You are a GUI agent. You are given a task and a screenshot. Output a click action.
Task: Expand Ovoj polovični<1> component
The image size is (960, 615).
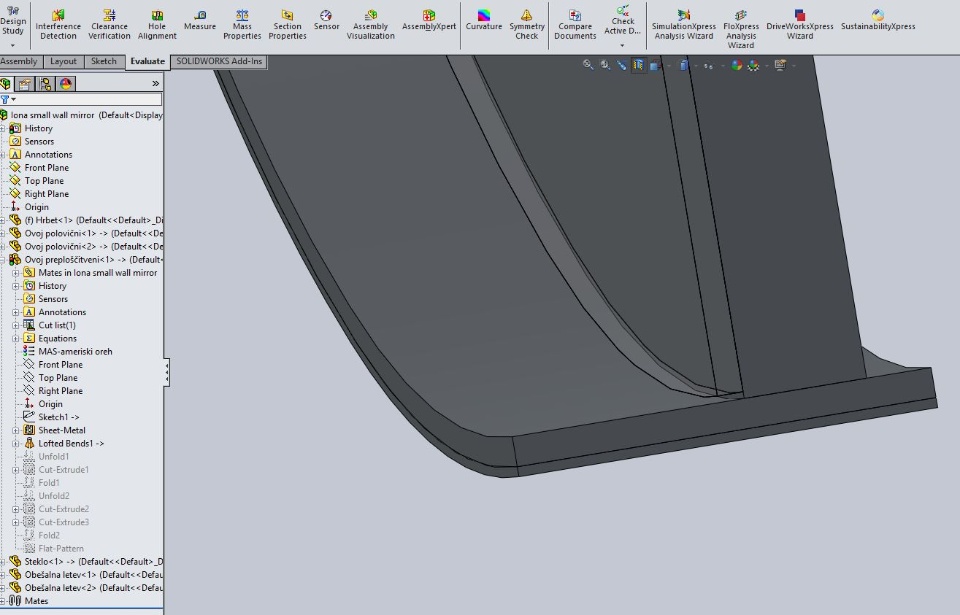pyautogui.click(x=2, y=233)
